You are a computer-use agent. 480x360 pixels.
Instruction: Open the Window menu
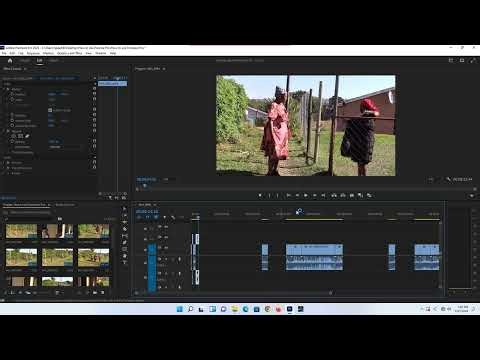tap(101, 53)
